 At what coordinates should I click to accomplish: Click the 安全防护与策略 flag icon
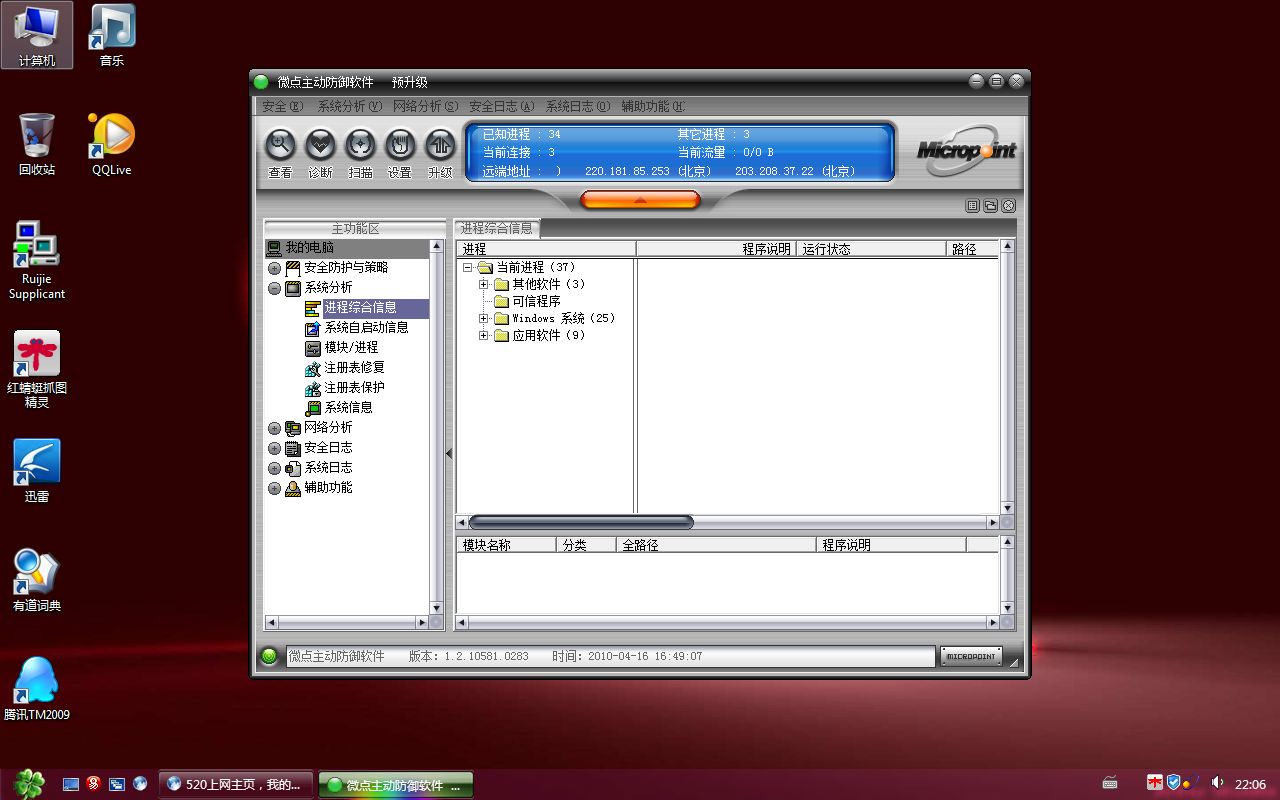tap(293, 268)
